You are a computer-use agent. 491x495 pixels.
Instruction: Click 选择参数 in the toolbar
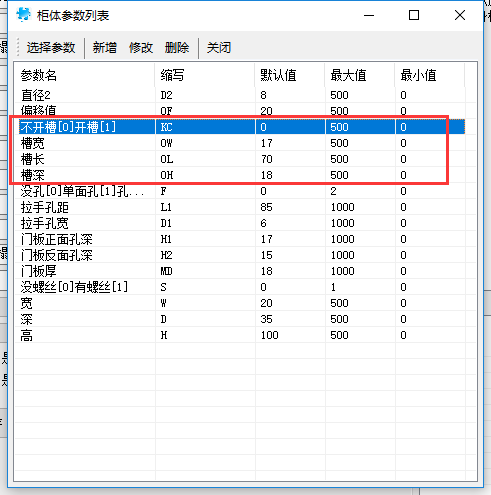(x=51, y=48)
